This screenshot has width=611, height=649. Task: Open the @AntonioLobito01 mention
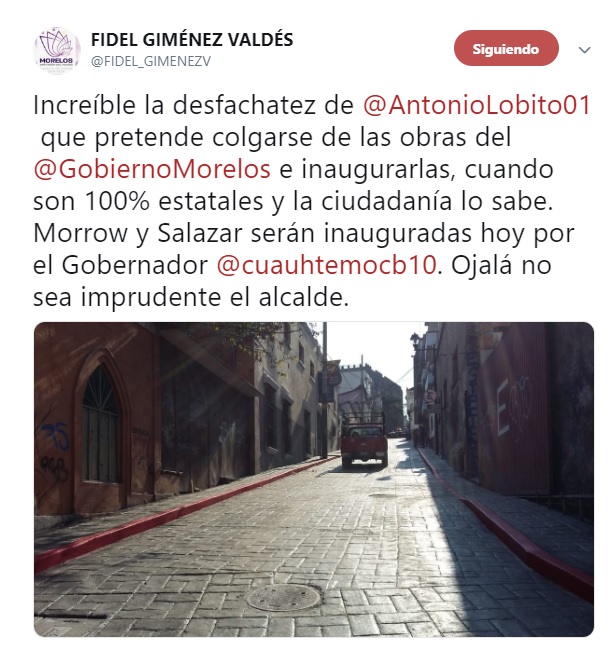coord(476,106)
